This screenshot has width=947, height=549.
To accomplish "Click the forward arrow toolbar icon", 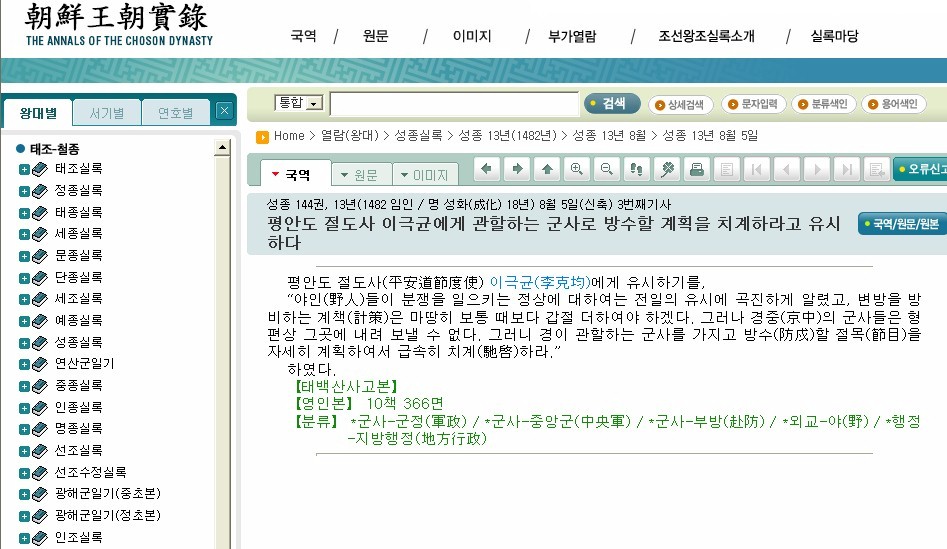I will (x=517, y=169).
